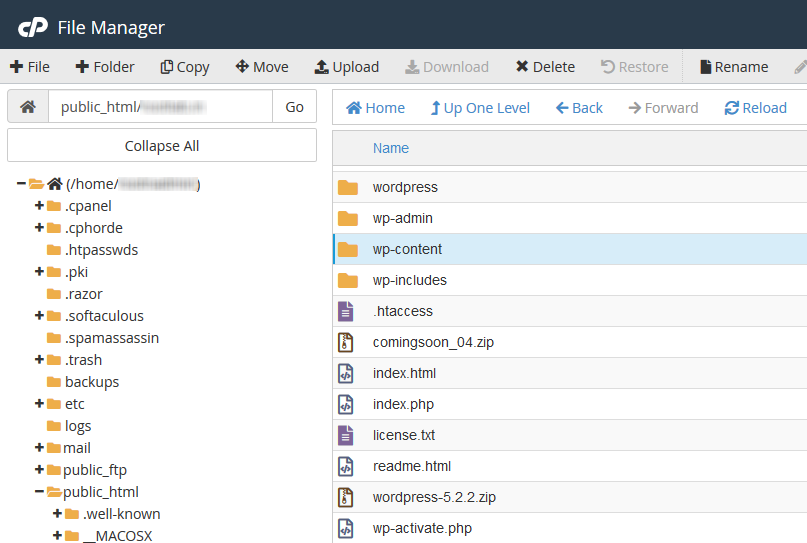Select .spamassassin in the tree
Screen dimensions: 807x543
112,338
